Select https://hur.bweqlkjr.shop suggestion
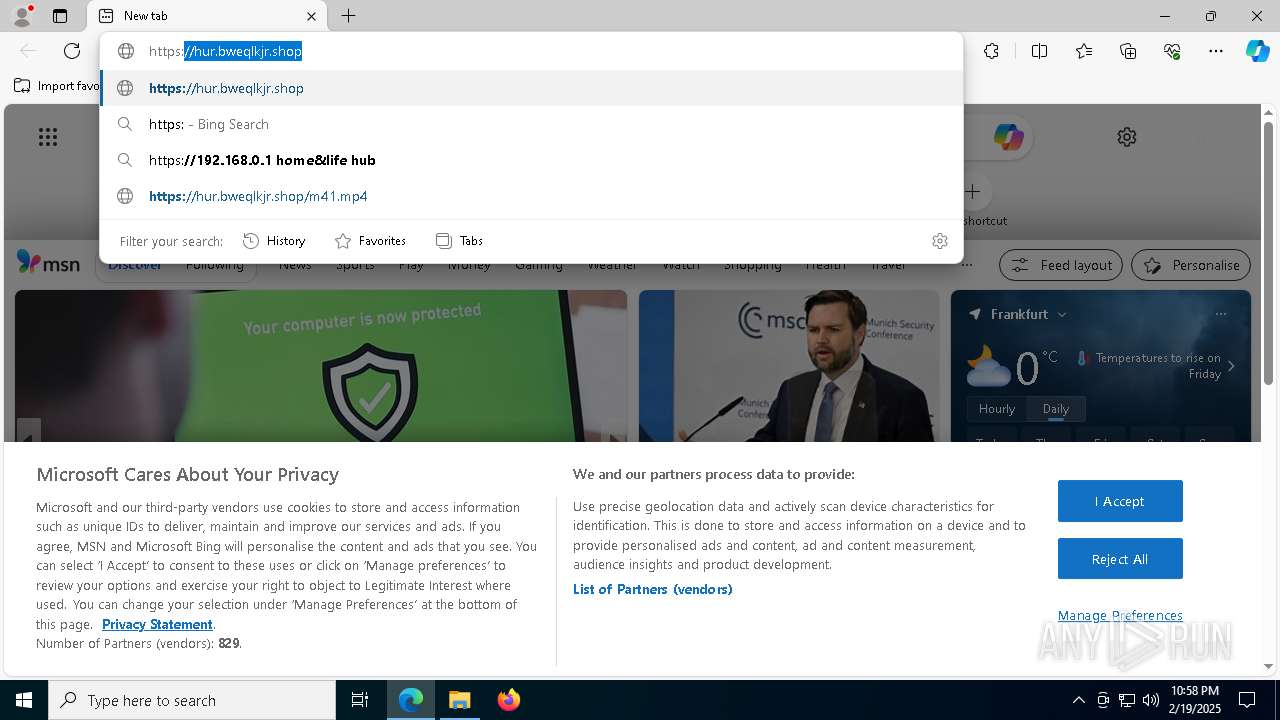This screenshot has width=1280, height=720. pyautogui.click(x=531, y=88)
